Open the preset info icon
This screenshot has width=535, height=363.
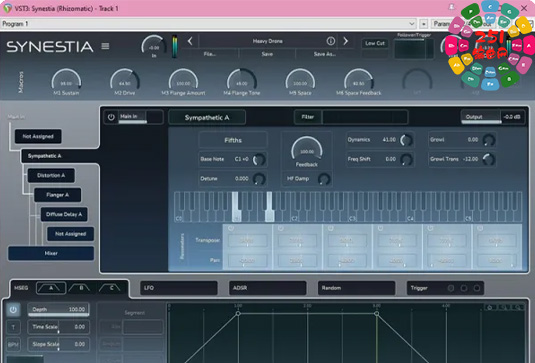331,41
